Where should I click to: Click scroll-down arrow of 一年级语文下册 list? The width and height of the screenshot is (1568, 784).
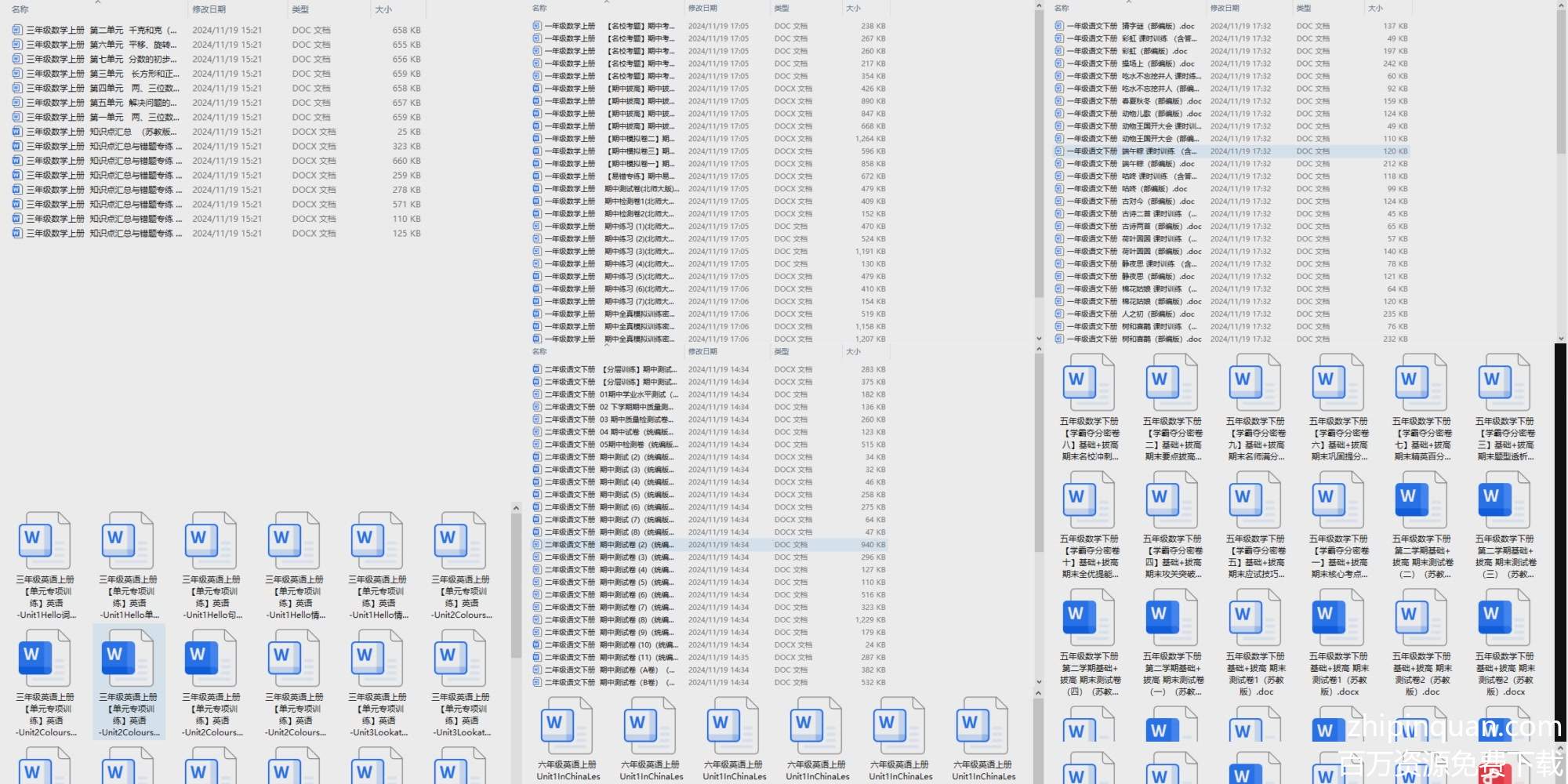tap(1560, 339)
